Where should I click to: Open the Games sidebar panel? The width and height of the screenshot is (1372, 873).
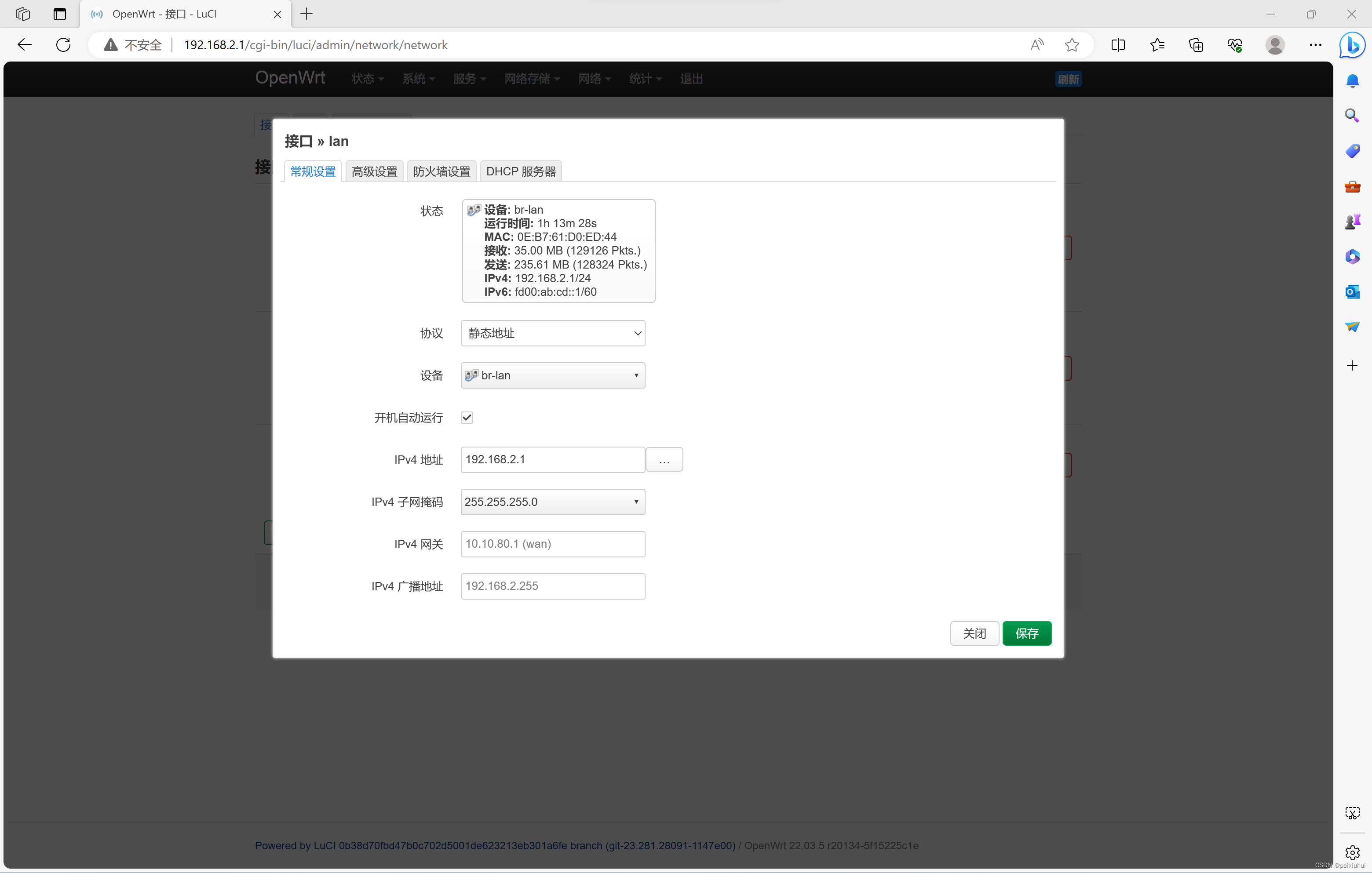coord(1353,222)
